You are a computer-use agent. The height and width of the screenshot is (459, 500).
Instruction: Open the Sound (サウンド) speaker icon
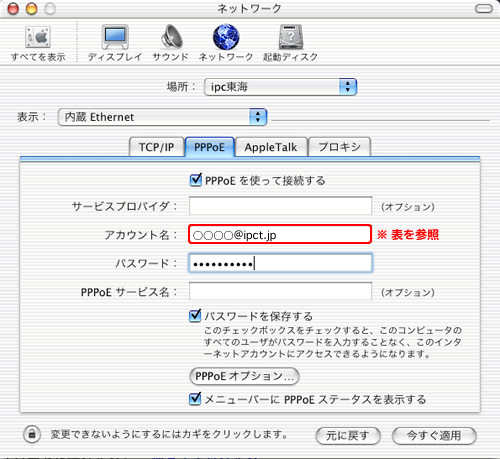pyautogui.click(x=171, y=37)
